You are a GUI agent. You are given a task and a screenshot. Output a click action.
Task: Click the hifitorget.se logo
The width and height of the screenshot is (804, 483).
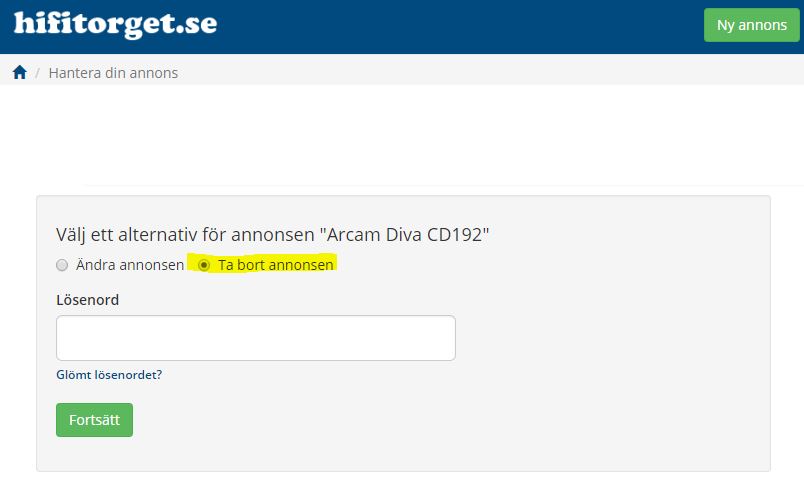[x=115, y=24]
